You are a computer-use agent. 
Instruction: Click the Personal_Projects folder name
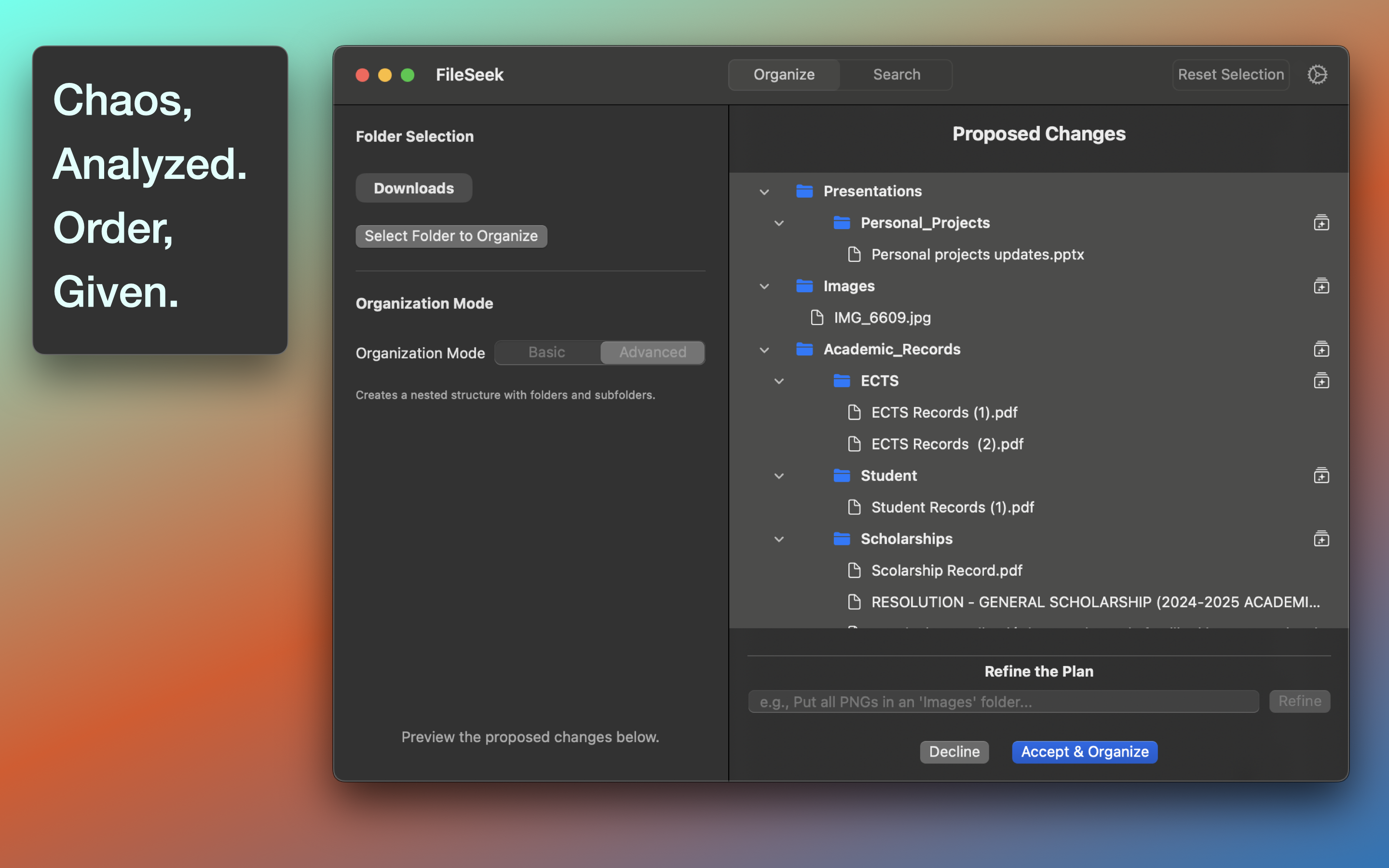[x=925, y=223]
